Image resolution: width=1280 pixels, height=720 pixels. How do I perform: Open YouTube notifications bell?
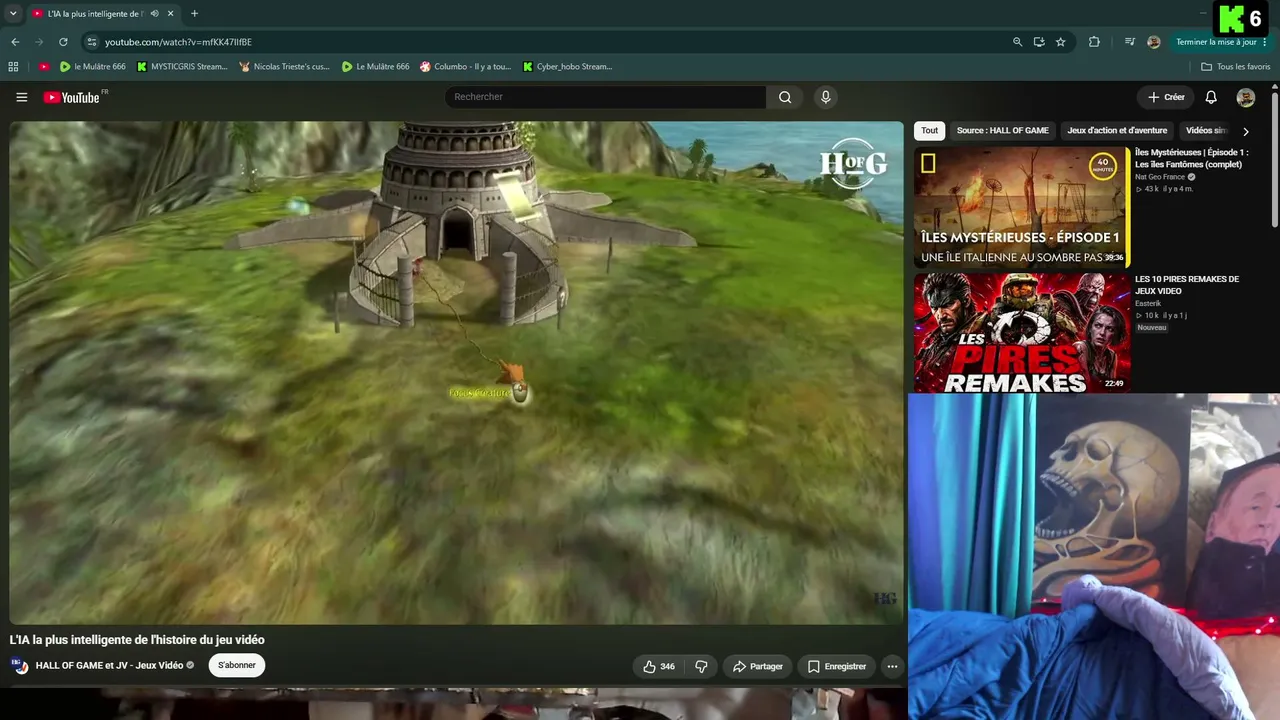pos(1211,97)
